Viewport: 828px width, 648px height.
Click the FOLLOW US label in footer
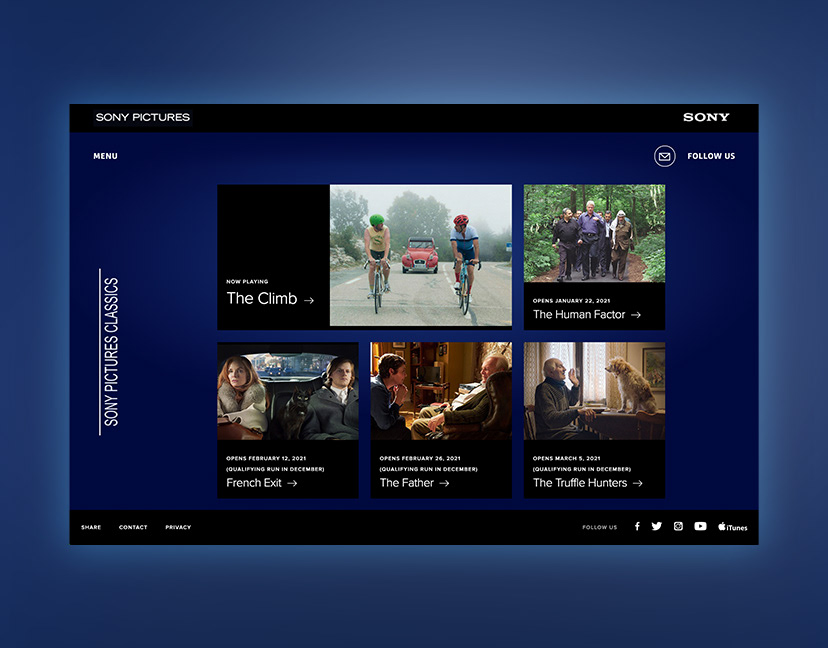point(599,527)
